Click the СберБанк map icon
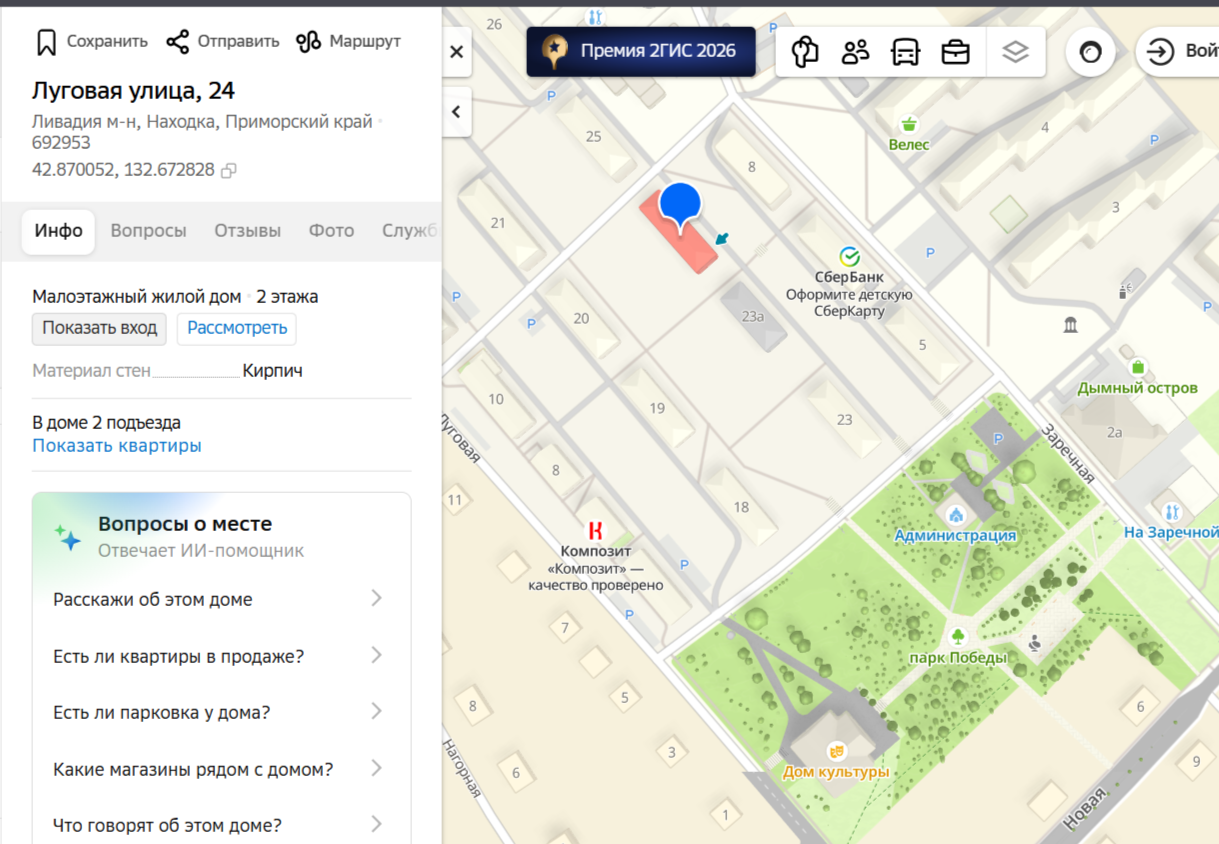Image resolution: width=1219 pixels, height=844 pixels. coord(849,257)
